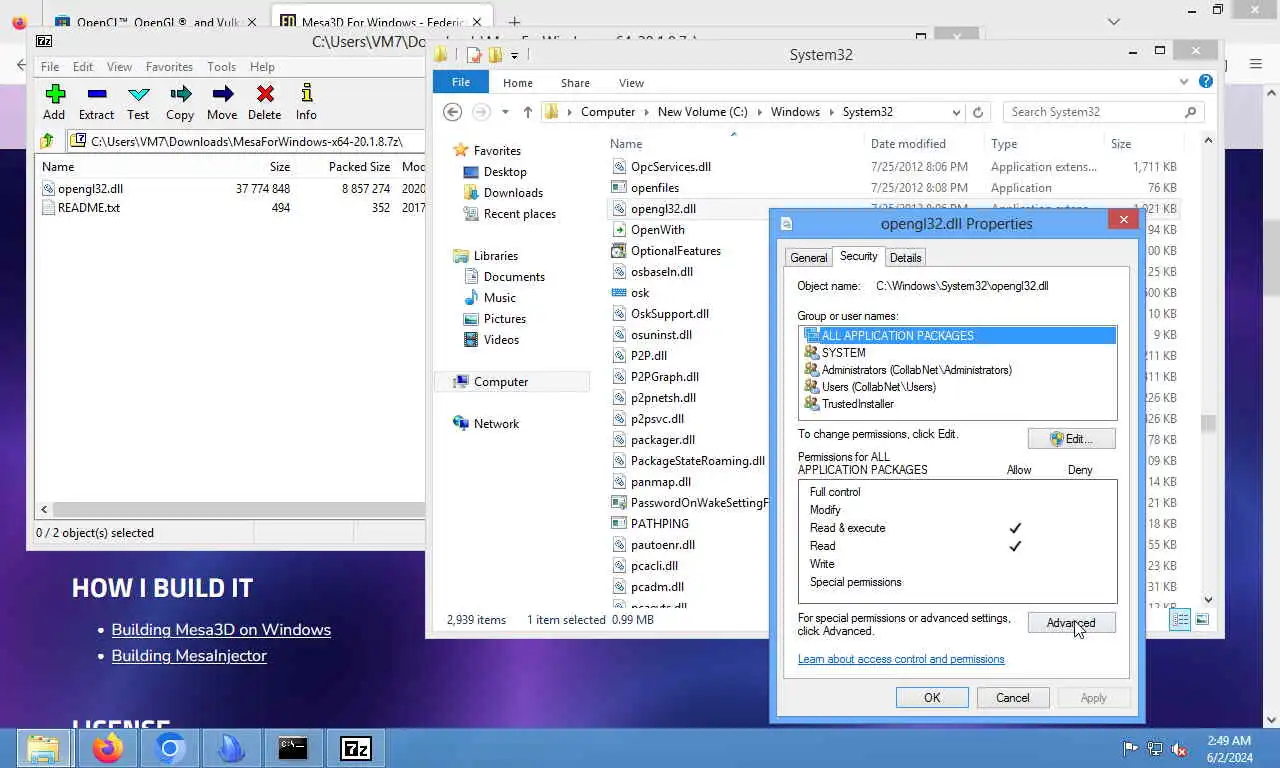1280x768 pixels.
Task: Click the Explorer Up one level arrow
Action: [x=528, y=112]
